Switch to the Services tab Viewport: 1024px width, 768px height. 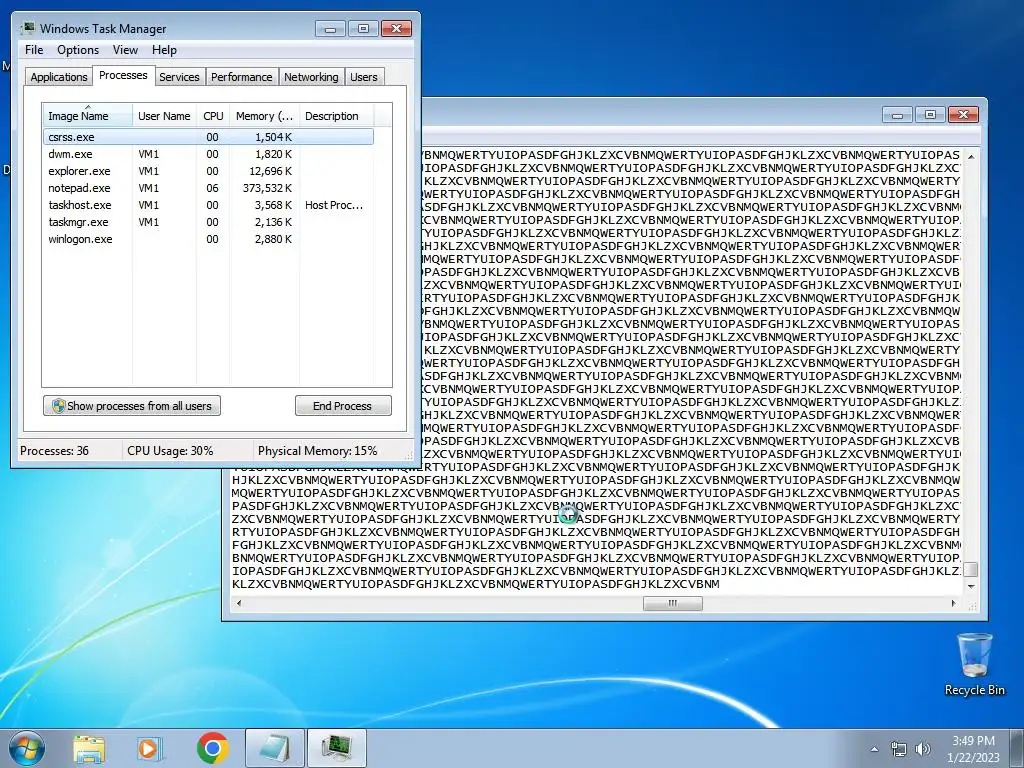[x=179, y=76]
